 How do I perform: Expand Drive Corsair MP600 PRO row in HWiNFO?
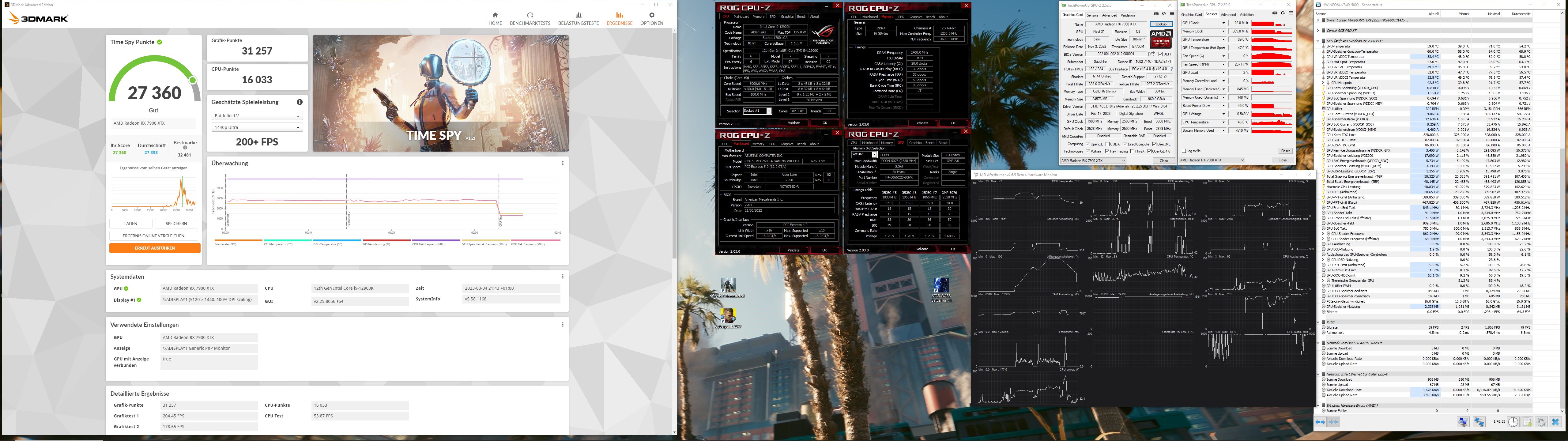1318,20
